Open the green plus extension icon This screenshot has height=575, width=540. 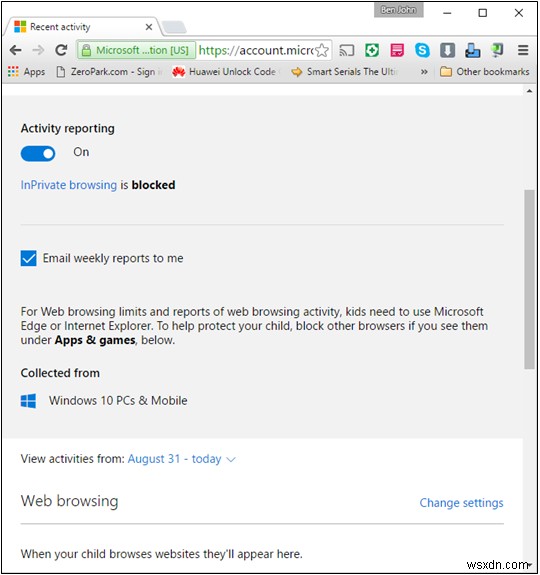tap(372, 50)
